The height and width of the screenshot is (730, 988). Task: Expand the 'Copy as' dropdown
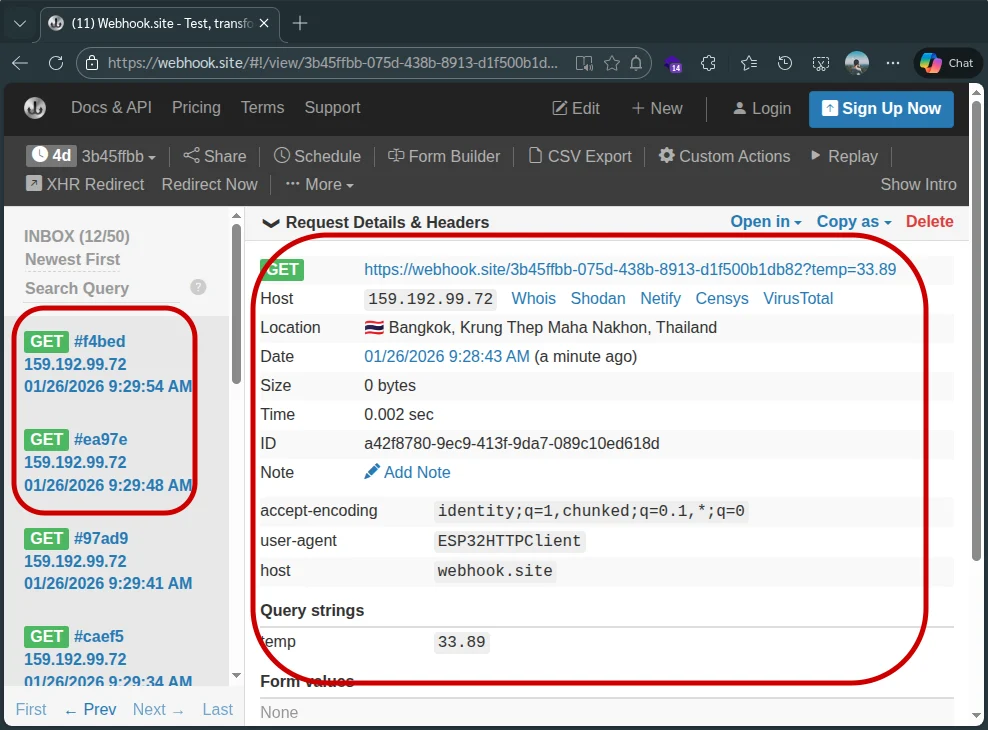click(x=853, y=222)
